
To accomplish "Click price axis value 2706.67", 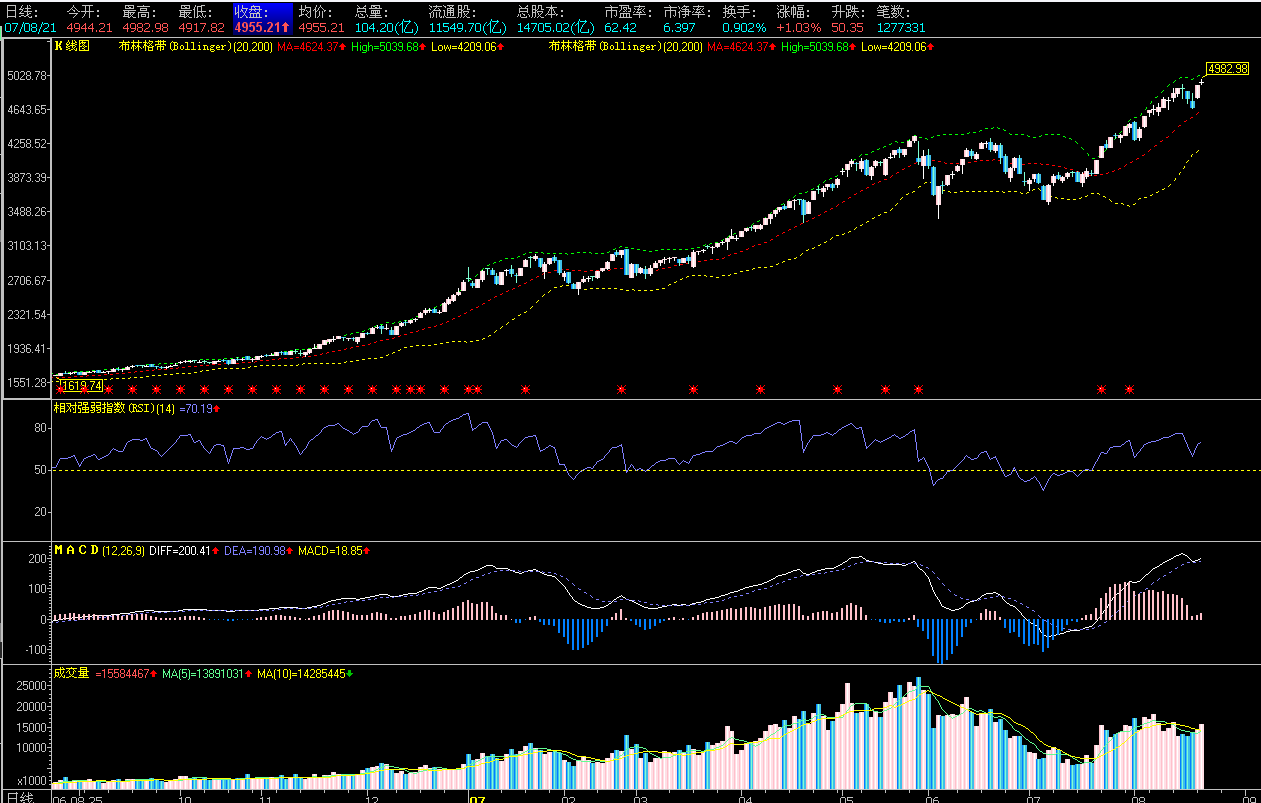I will 27,280.
